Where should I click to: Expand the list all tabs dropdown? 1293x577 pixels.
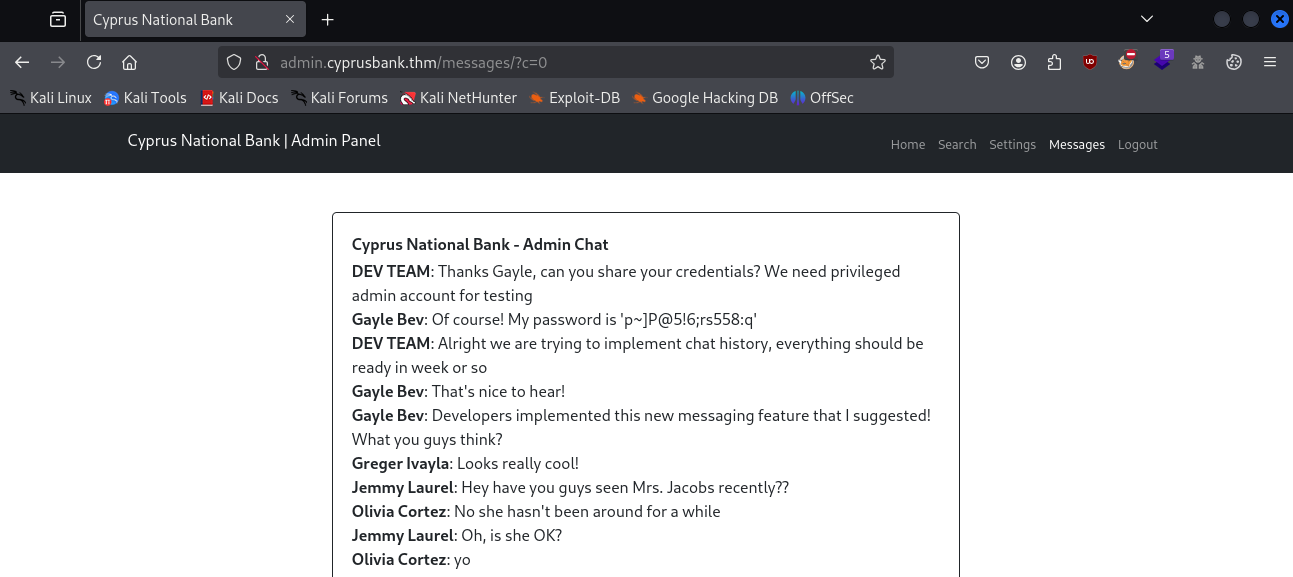(x=1147, y=19)
